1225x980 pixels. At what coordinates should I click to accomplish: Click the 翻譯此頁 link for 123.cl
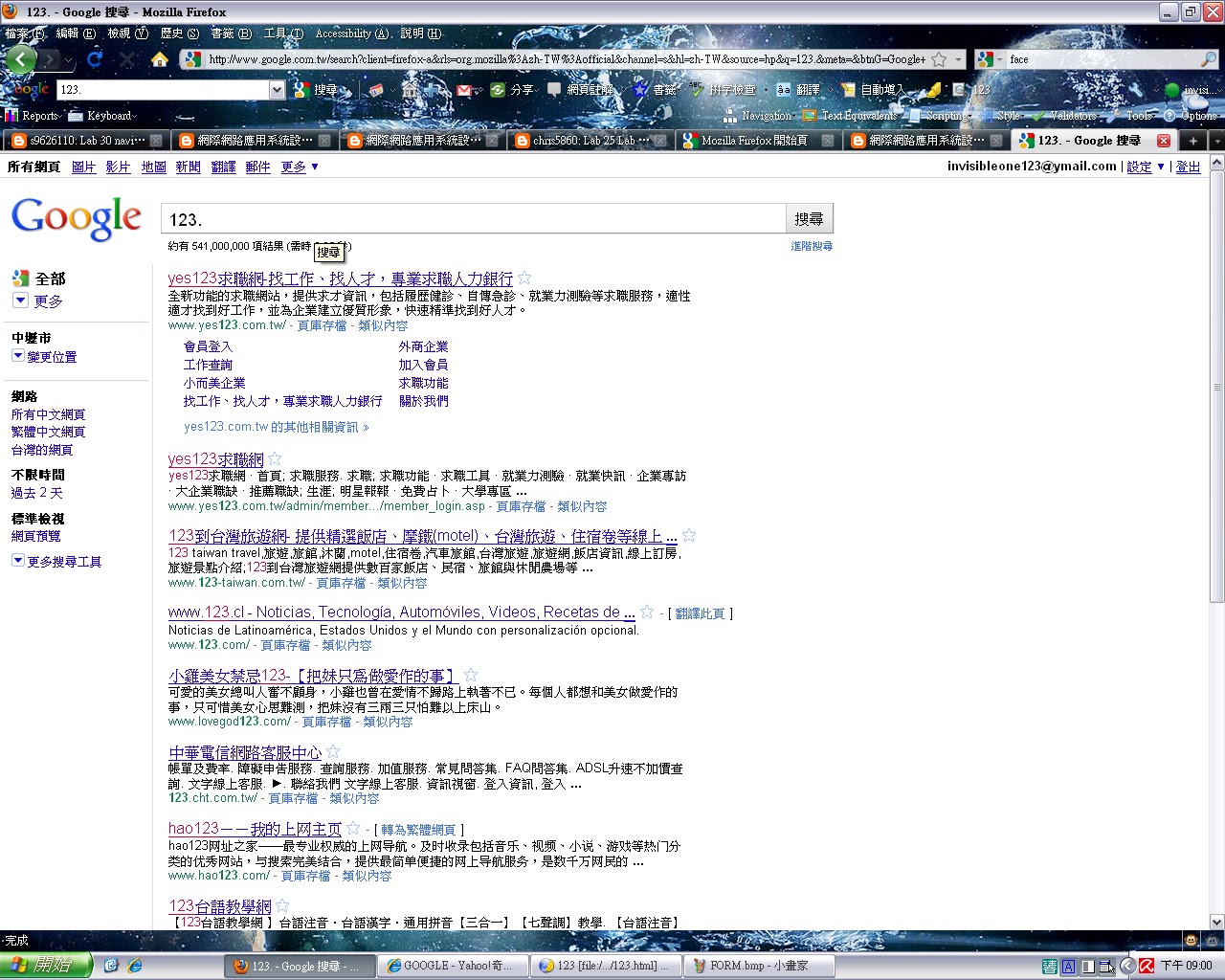point(700,613)
